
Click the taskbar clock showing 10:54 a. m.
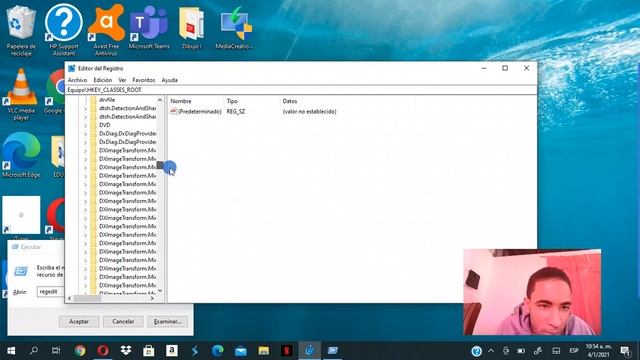click(598, 351)
